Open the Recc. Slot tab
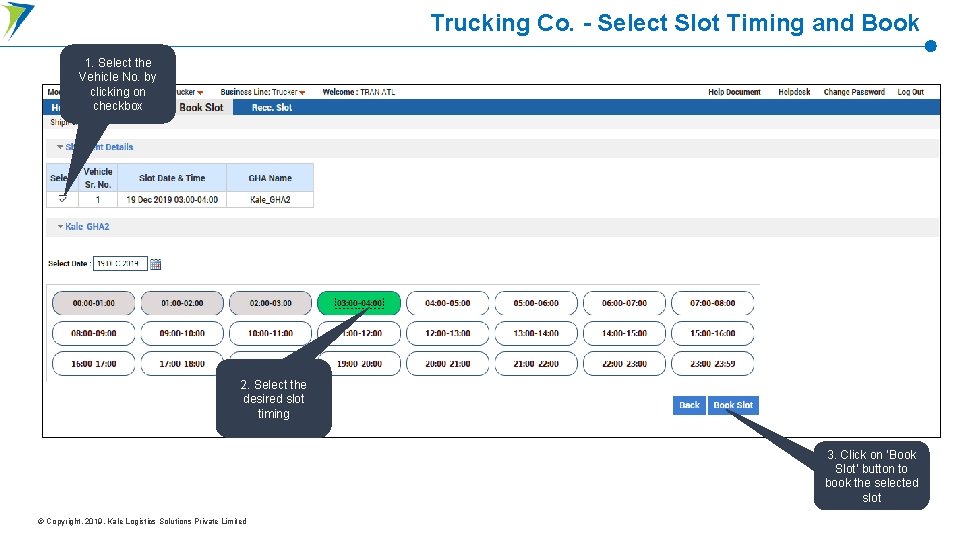Screen dimensions: 960x540 click(272, 107)
